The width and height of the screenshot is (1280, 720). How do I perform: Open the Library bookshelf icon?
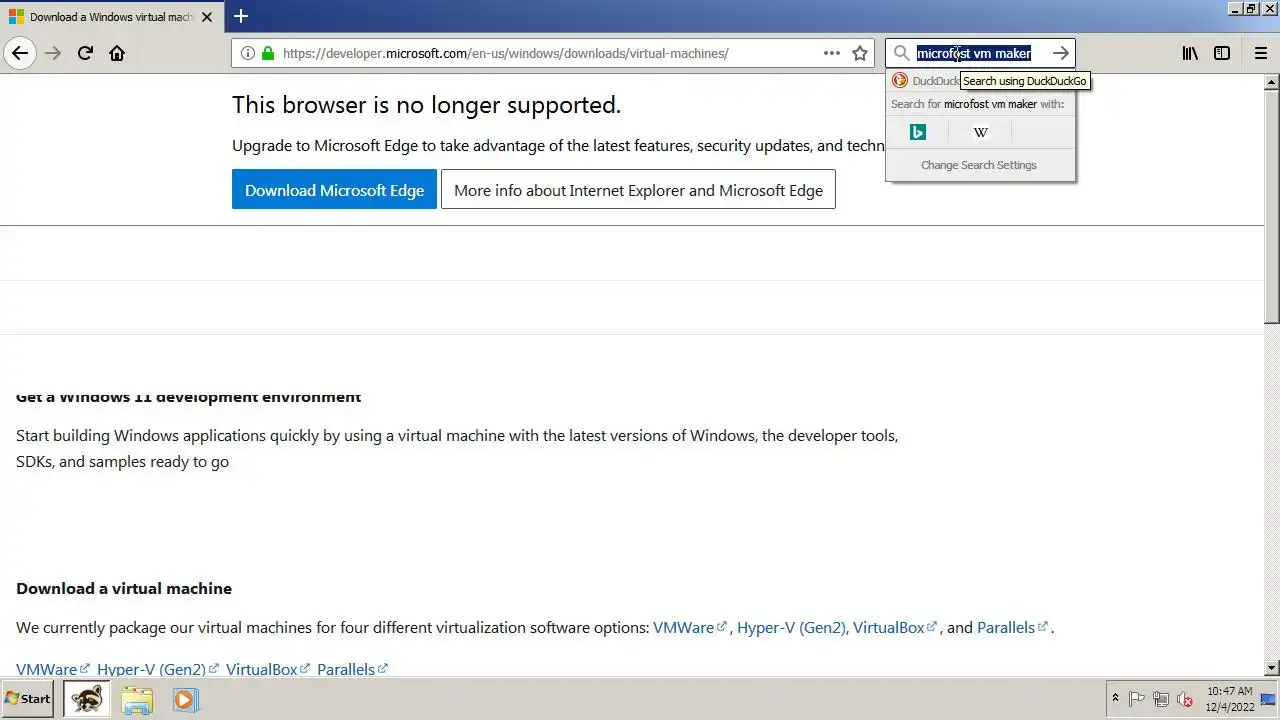1190,53
